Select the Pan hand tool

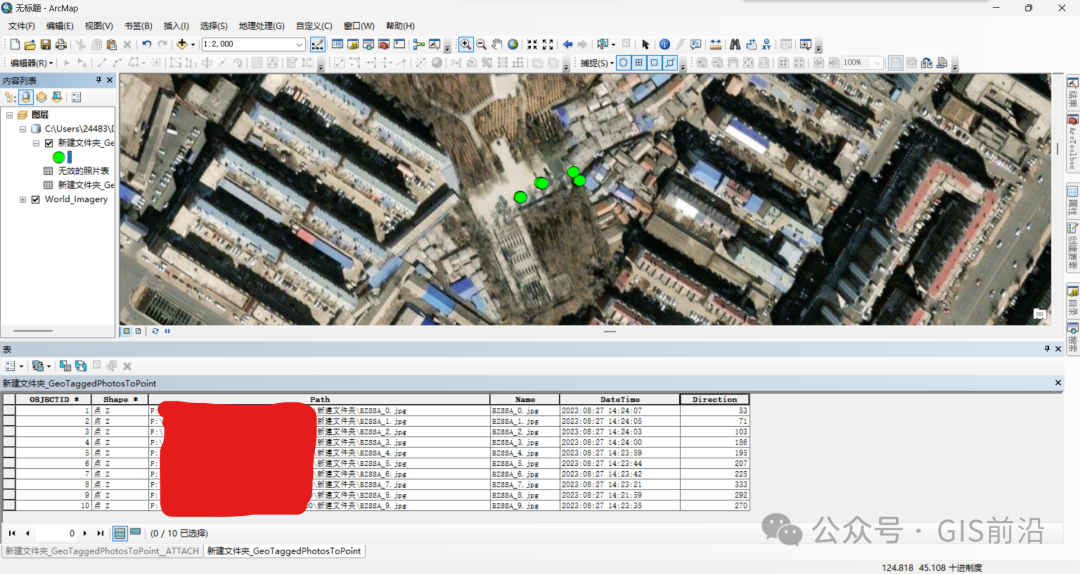tap(497, 45)
